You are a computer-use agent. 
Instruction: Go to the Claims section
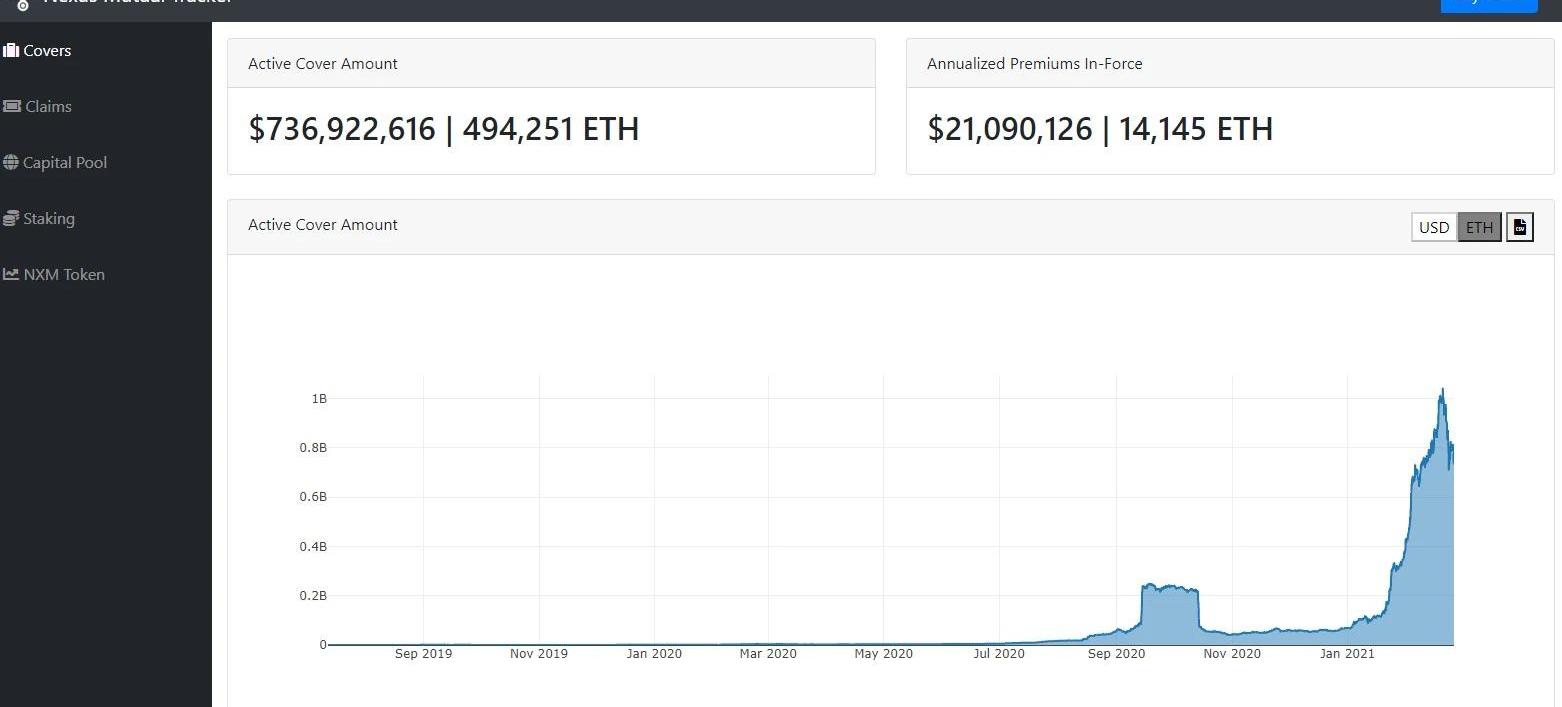point(48,106)
